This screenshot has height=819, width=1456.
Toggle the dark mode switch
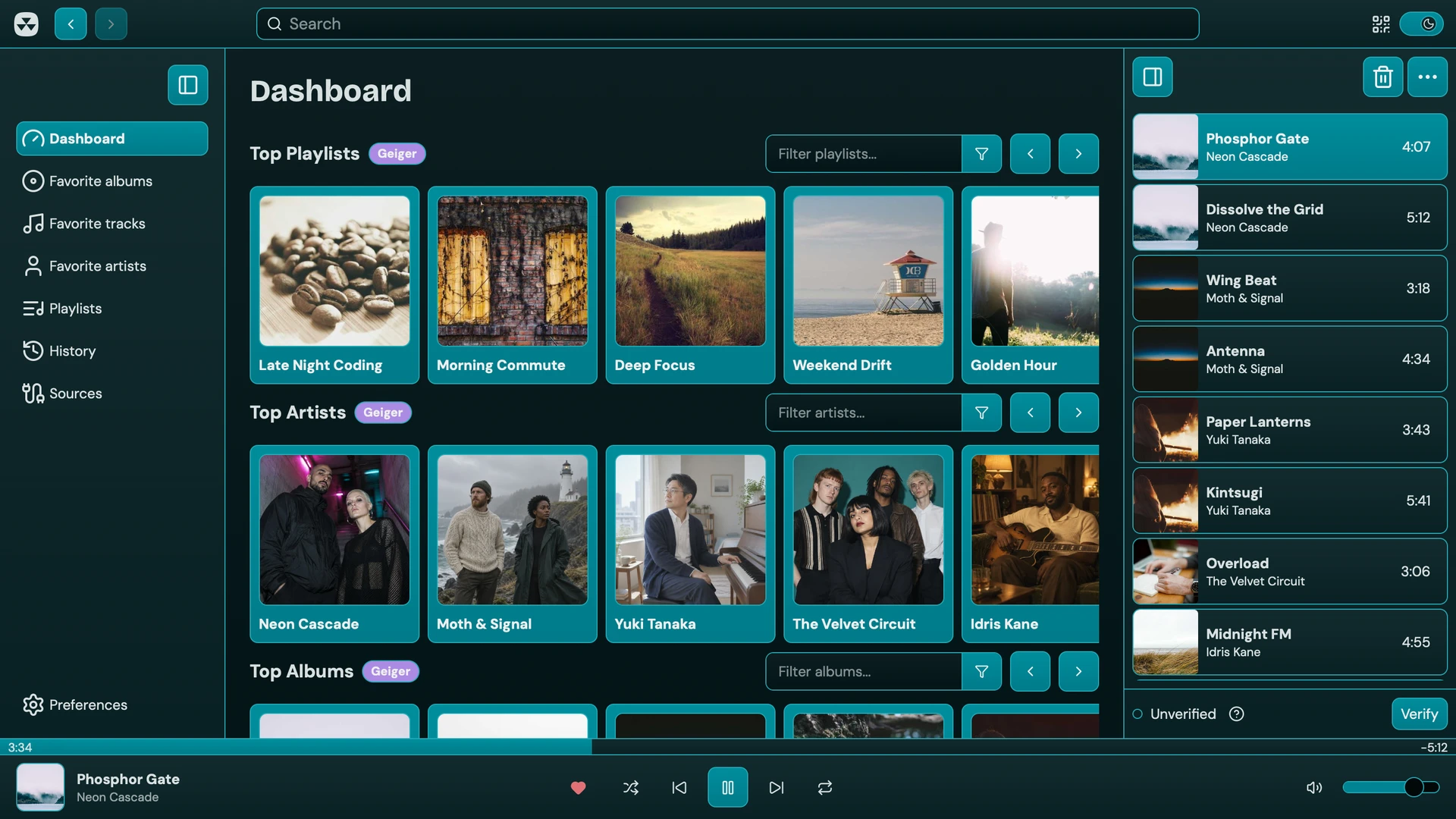coord(1421,24)
